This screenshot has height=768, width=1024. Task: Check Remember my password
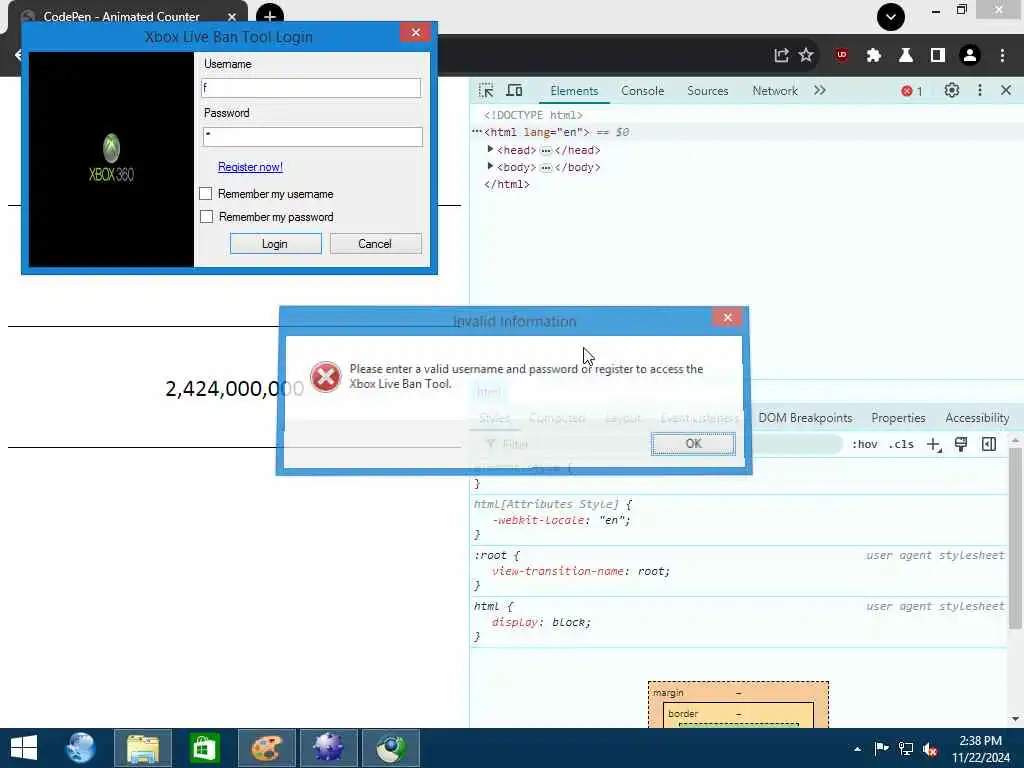(206, 216)
